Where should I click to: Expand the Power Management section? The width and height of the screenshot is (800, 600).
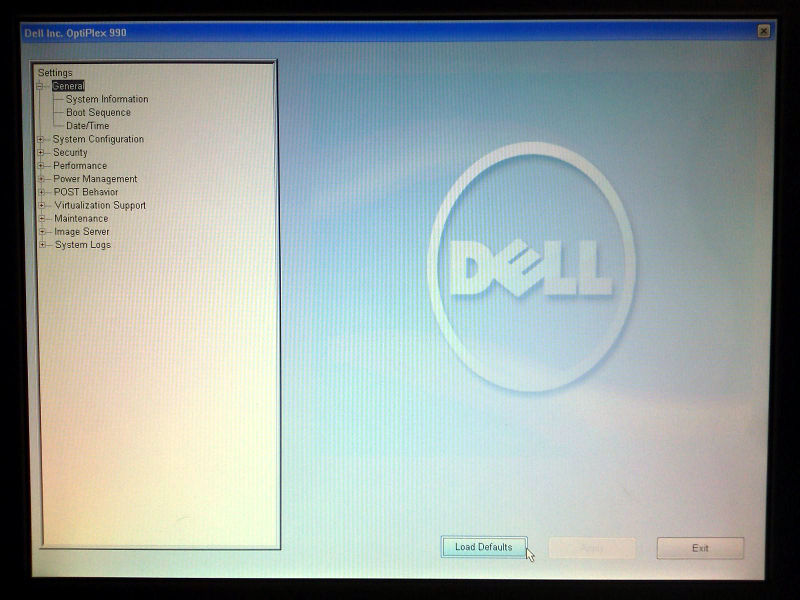point(42,179)
